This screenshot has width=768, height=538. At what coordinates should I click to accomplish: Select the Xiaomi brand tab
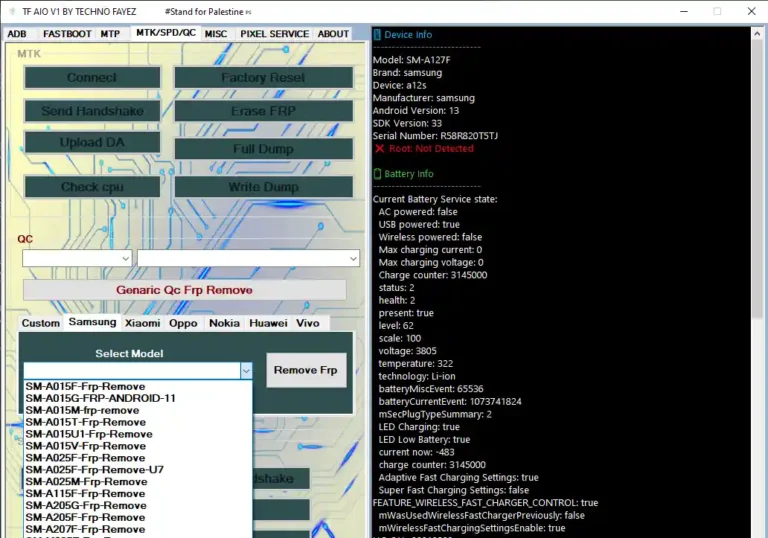(142, 323)
